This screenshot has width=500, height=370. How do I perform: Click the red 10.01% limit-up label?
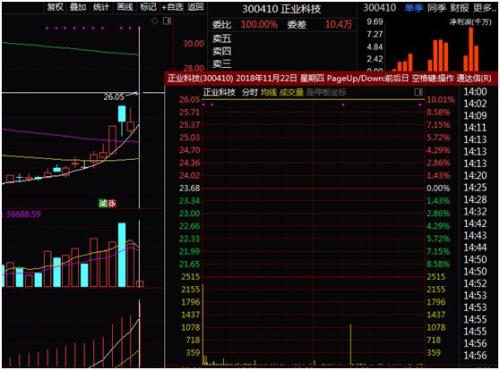click(x=441, y=100)
